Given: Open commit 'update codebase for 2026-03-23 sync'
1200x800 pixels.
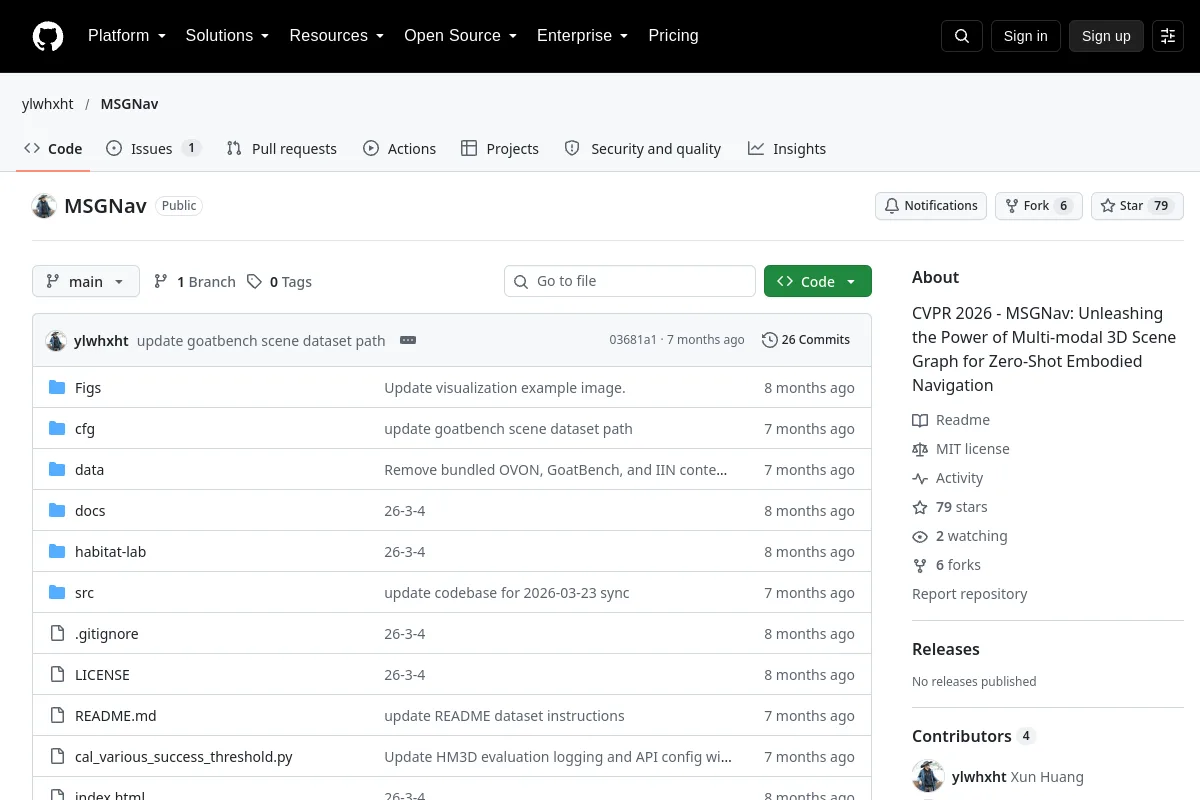Looking at the screenshot, I should click(x=507, y=593).
